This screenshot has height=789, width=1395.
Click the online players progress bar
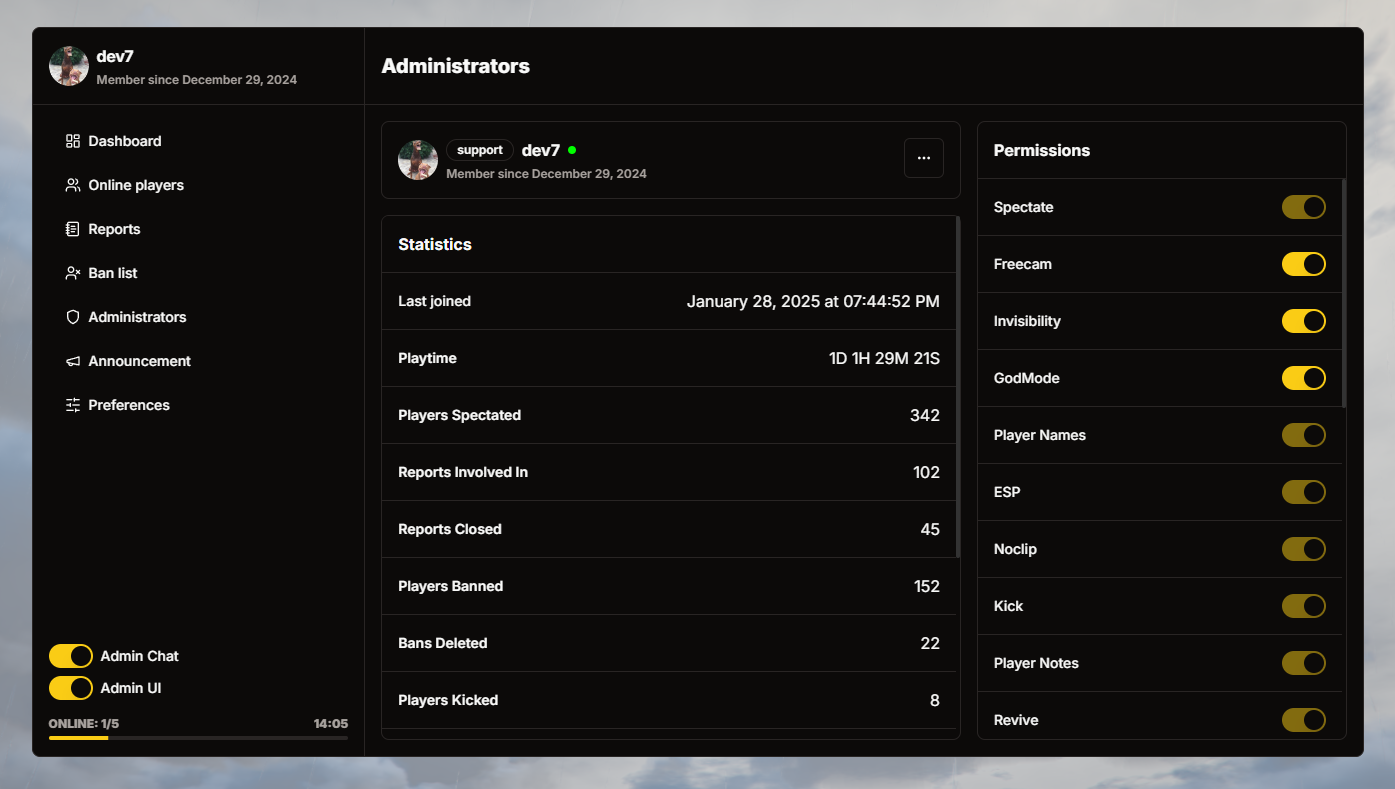[198, 737]
